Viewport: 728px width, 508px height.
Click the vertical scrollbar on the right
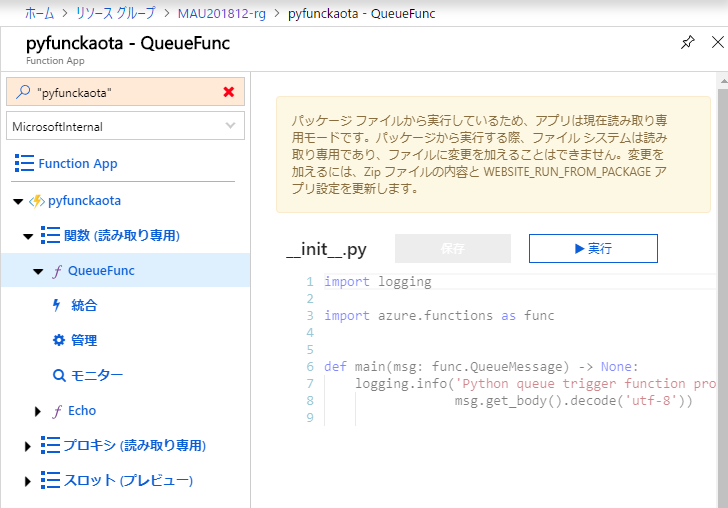click(x=722, y=297)
